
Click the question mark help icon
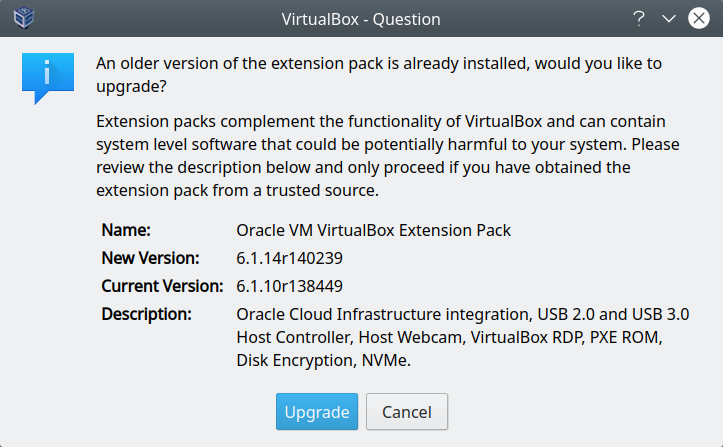[x=638, y=18]
